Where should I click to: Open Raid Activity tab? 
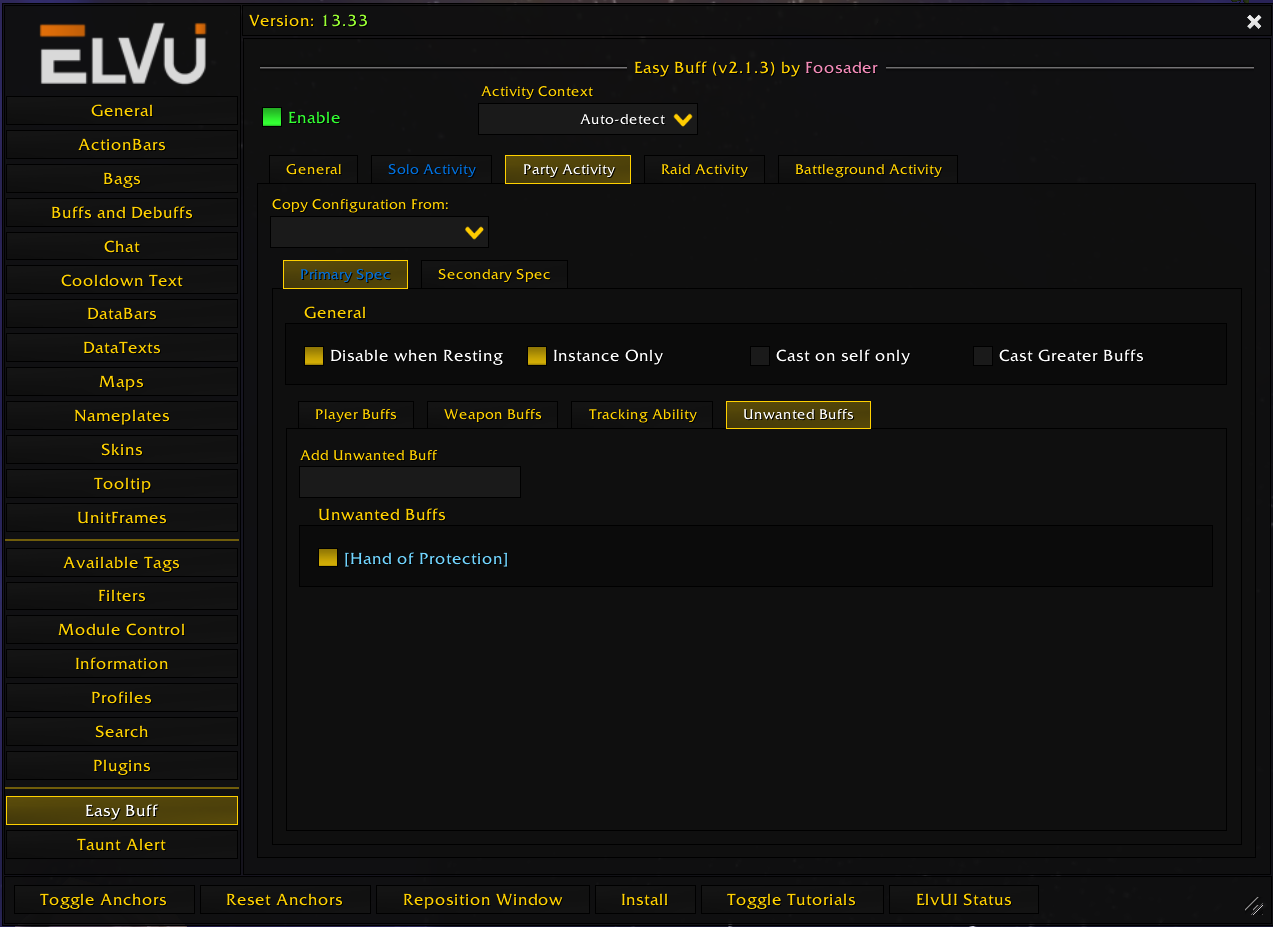coord(704,169)
